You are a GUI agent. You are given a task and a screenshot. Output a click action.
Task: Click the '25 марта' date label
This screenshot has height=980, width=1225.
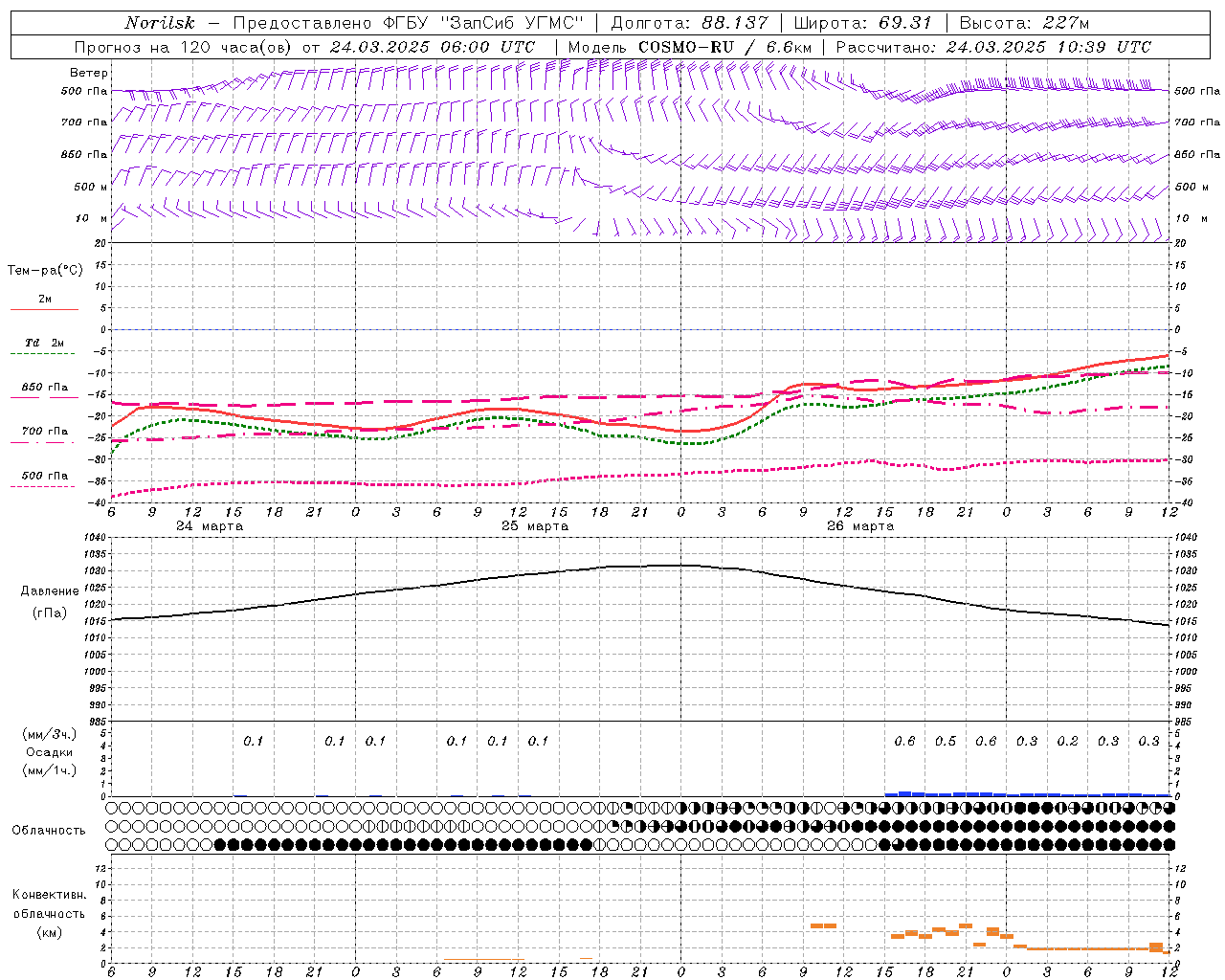click(535, 526)
